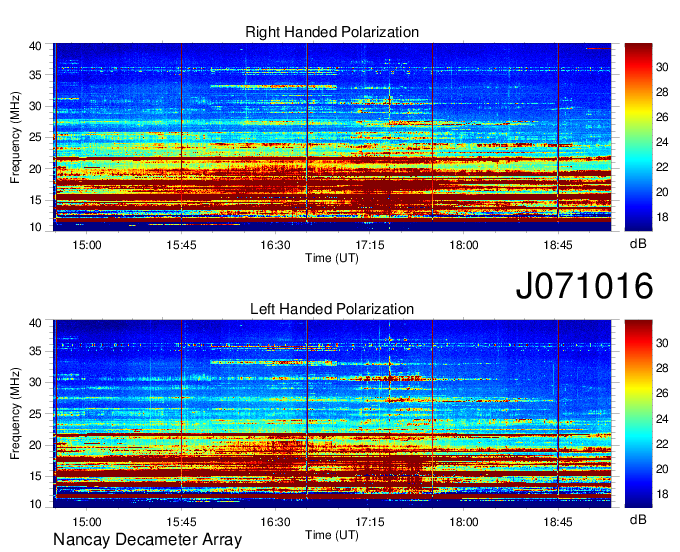The width and height of the screenshot is (680, 552).
Task: Click 35 MHz tick on bottom panel
Action: [x=35, y=351]
